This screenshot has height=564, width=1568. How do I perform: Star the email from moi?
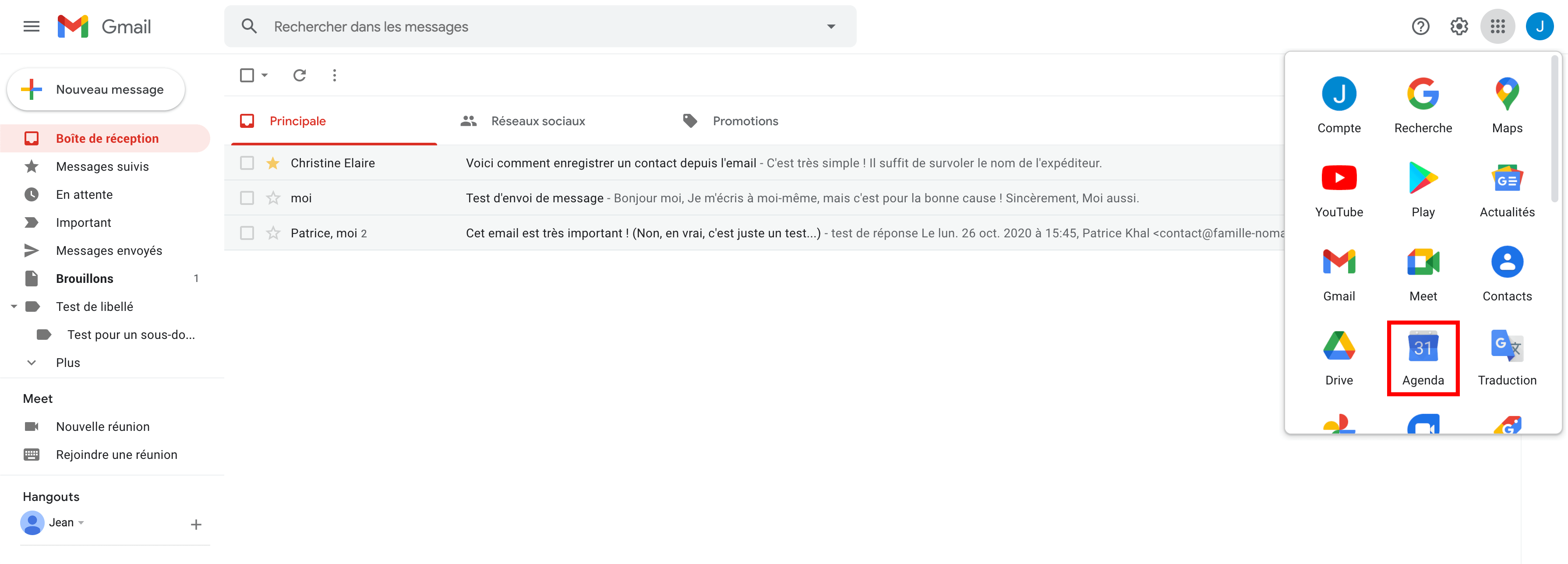(273, 198)
